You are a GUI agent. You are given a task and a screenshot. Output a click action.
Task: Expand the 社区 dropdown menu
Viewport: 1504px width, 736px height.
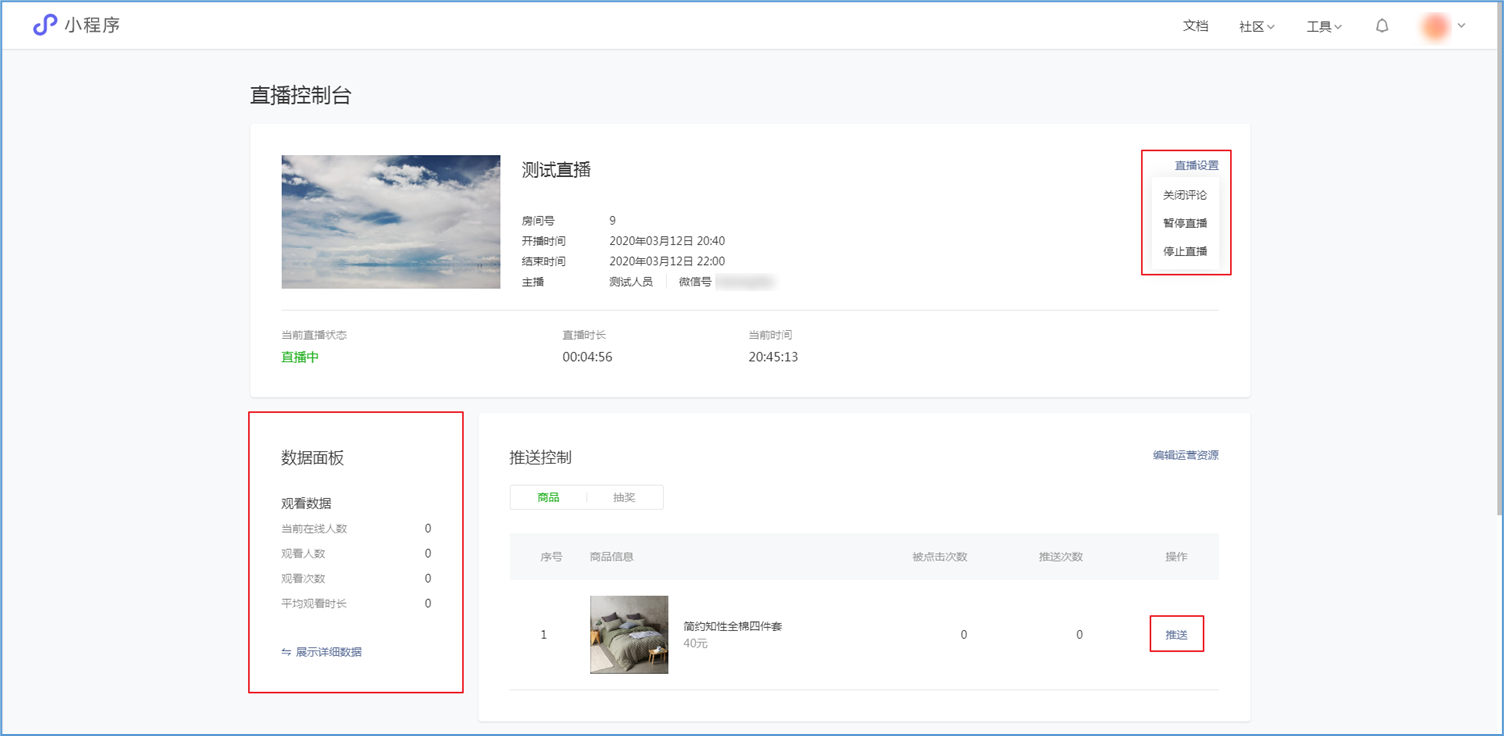1257,27
